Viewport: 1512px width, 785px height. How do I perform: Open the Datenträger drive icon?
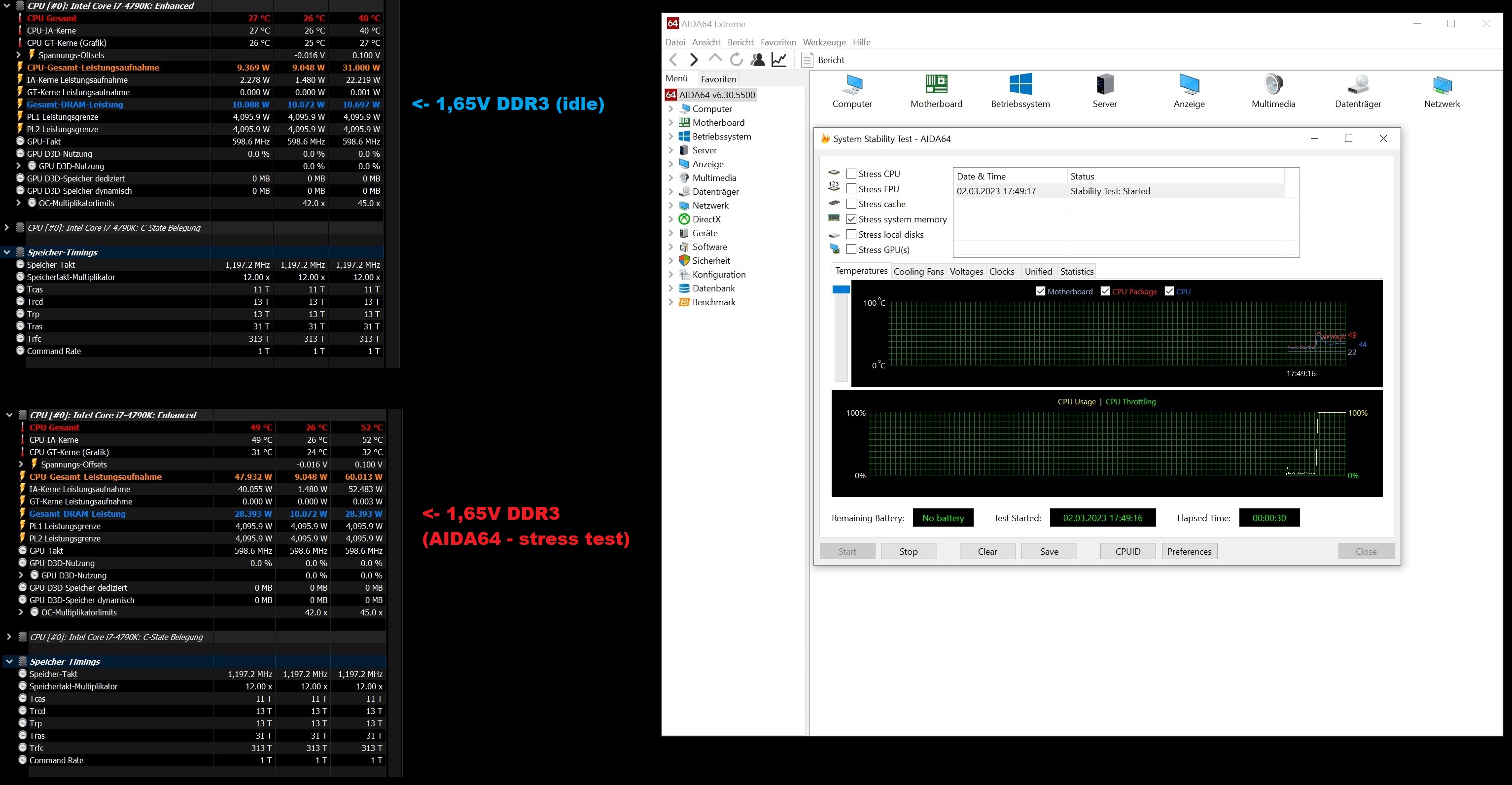(x=1358, y=85)
